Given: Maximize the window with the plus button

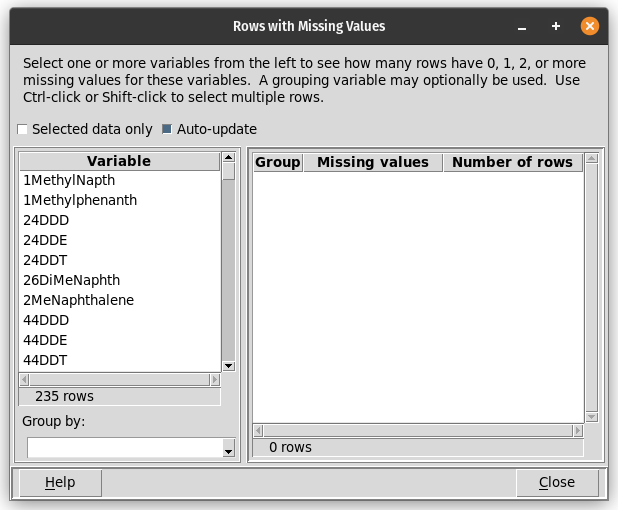Looking at the screenshot, I should pos(556,26).
